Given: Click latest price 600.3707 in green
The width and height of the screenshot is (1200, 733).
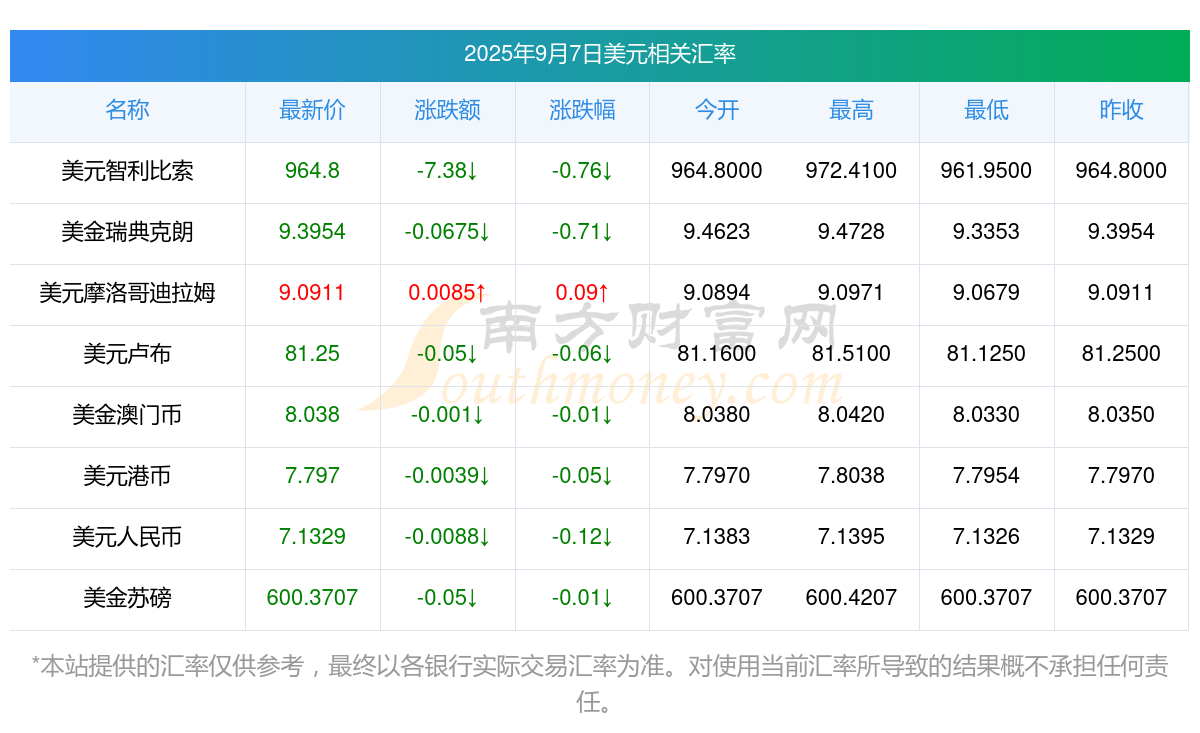Looking at the screenshot, I should point(312,598).
